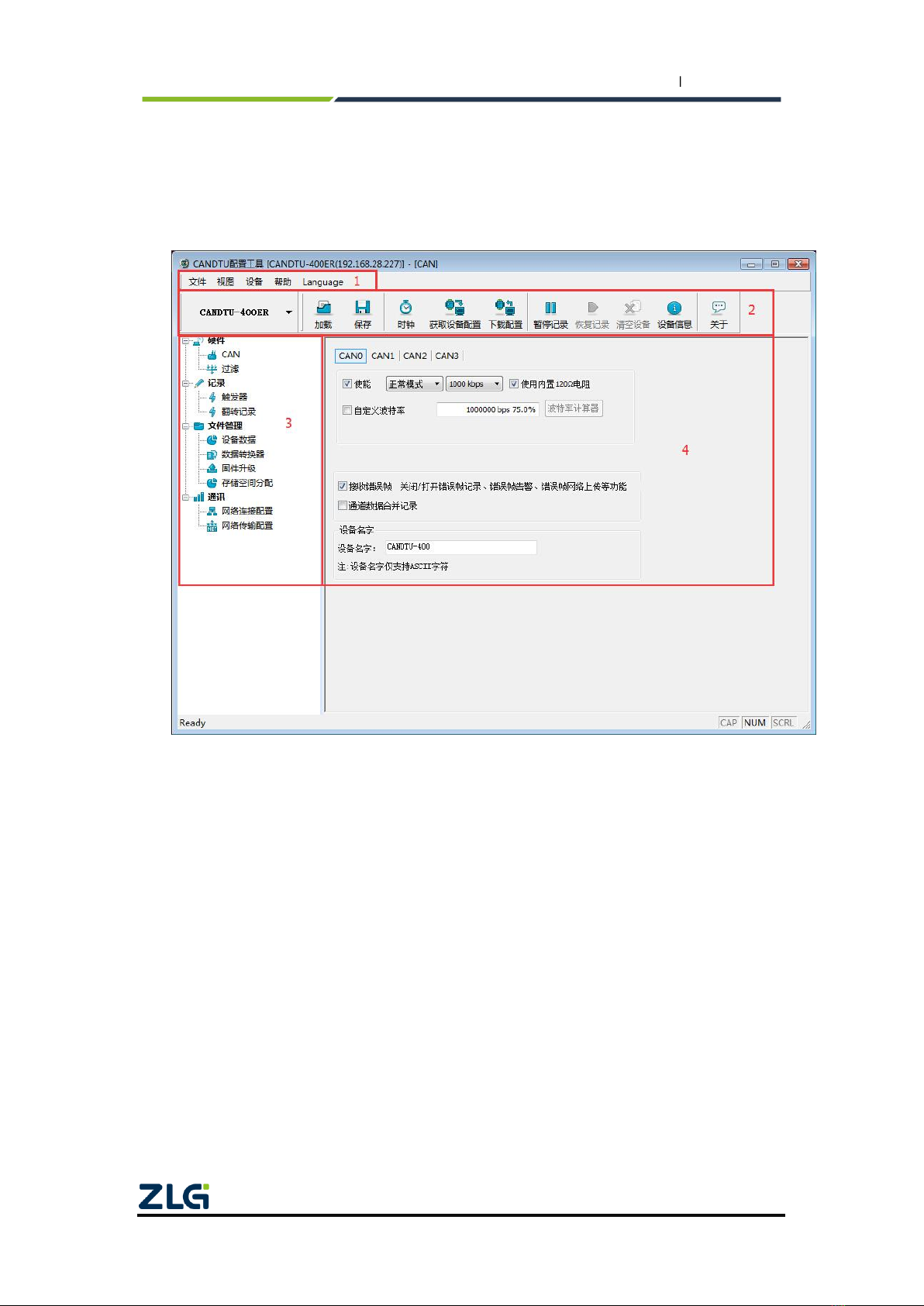Select 固件升级 firmware upgrade node
Screen dimensions: 924x1306
point(238,468)
